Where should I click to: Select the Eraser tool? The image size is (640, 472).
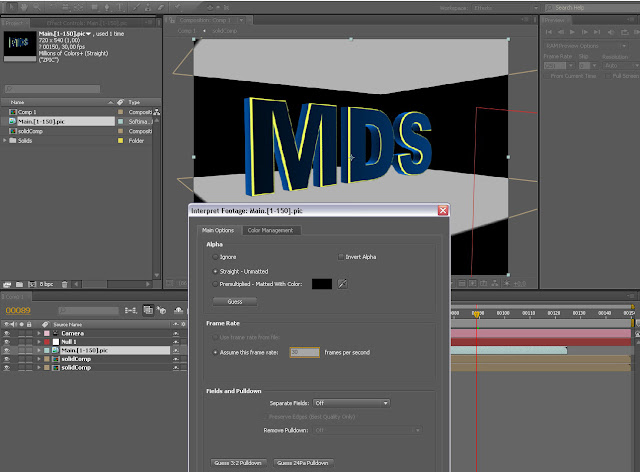coord(161,7)
